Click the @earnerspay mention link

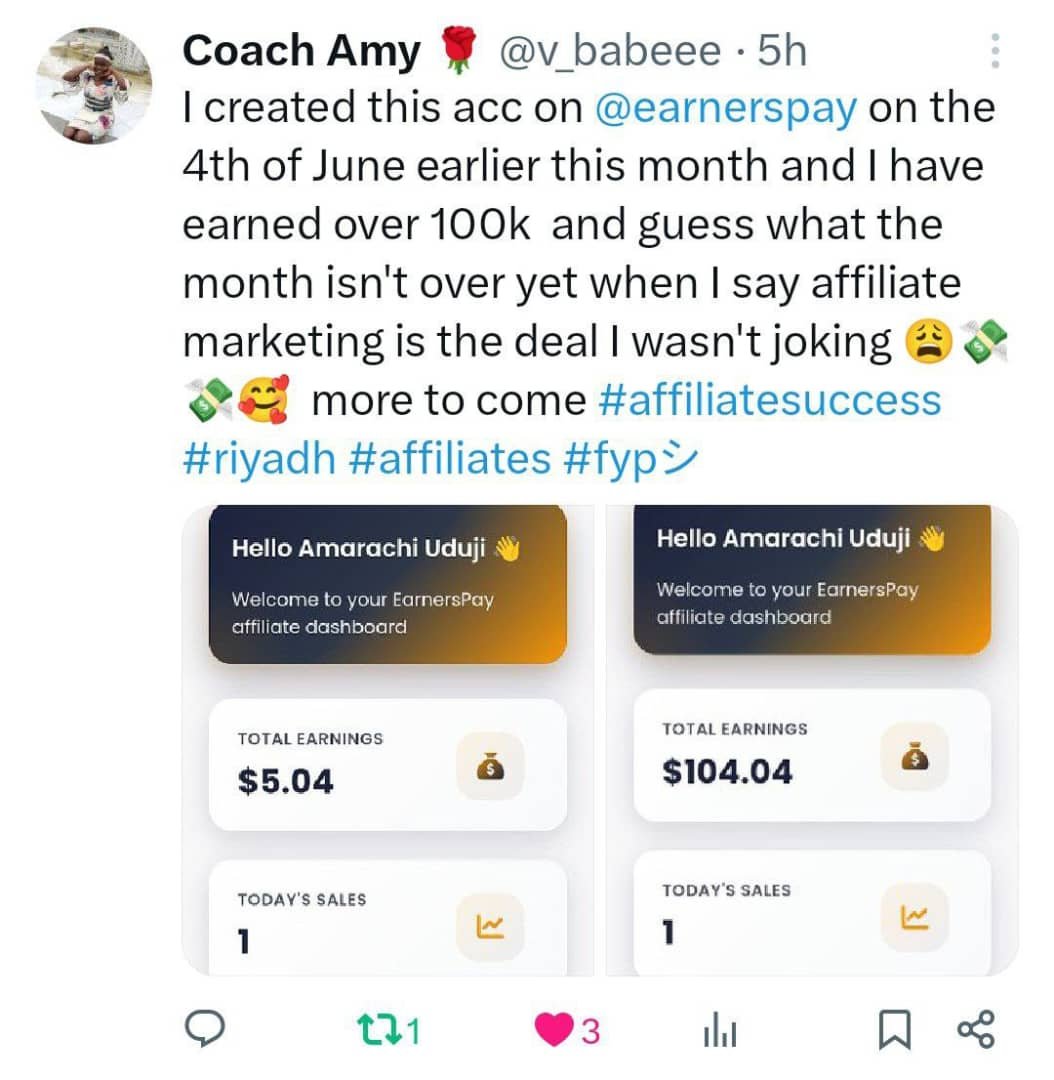pos(725,108)
